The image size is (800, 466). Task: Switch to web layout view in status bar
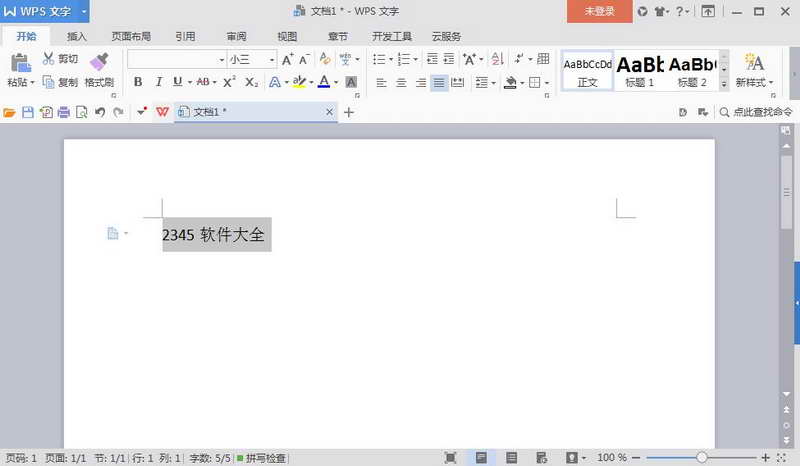pyautogui.click(x=541, y=458)
